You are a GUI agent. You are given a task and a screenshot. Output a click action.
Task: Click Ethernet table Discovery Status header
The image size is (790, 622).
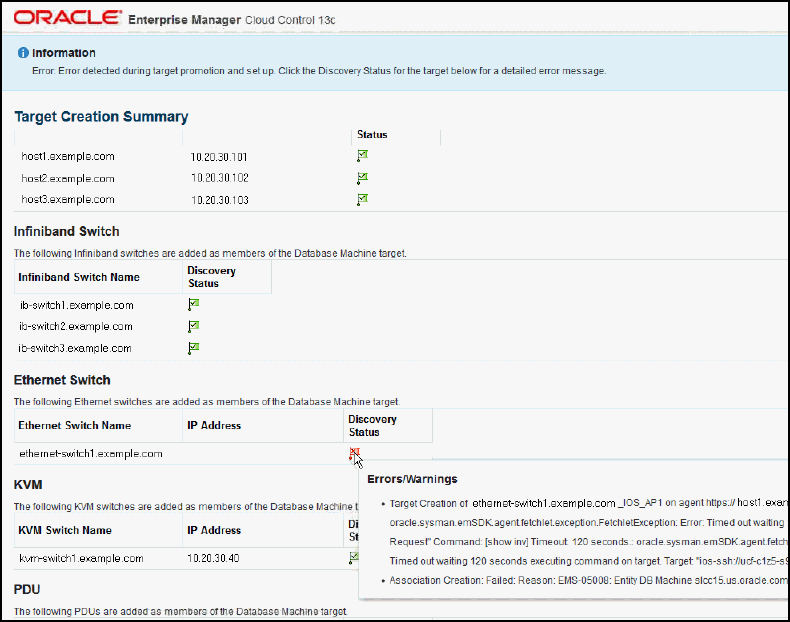pos(372,426)
